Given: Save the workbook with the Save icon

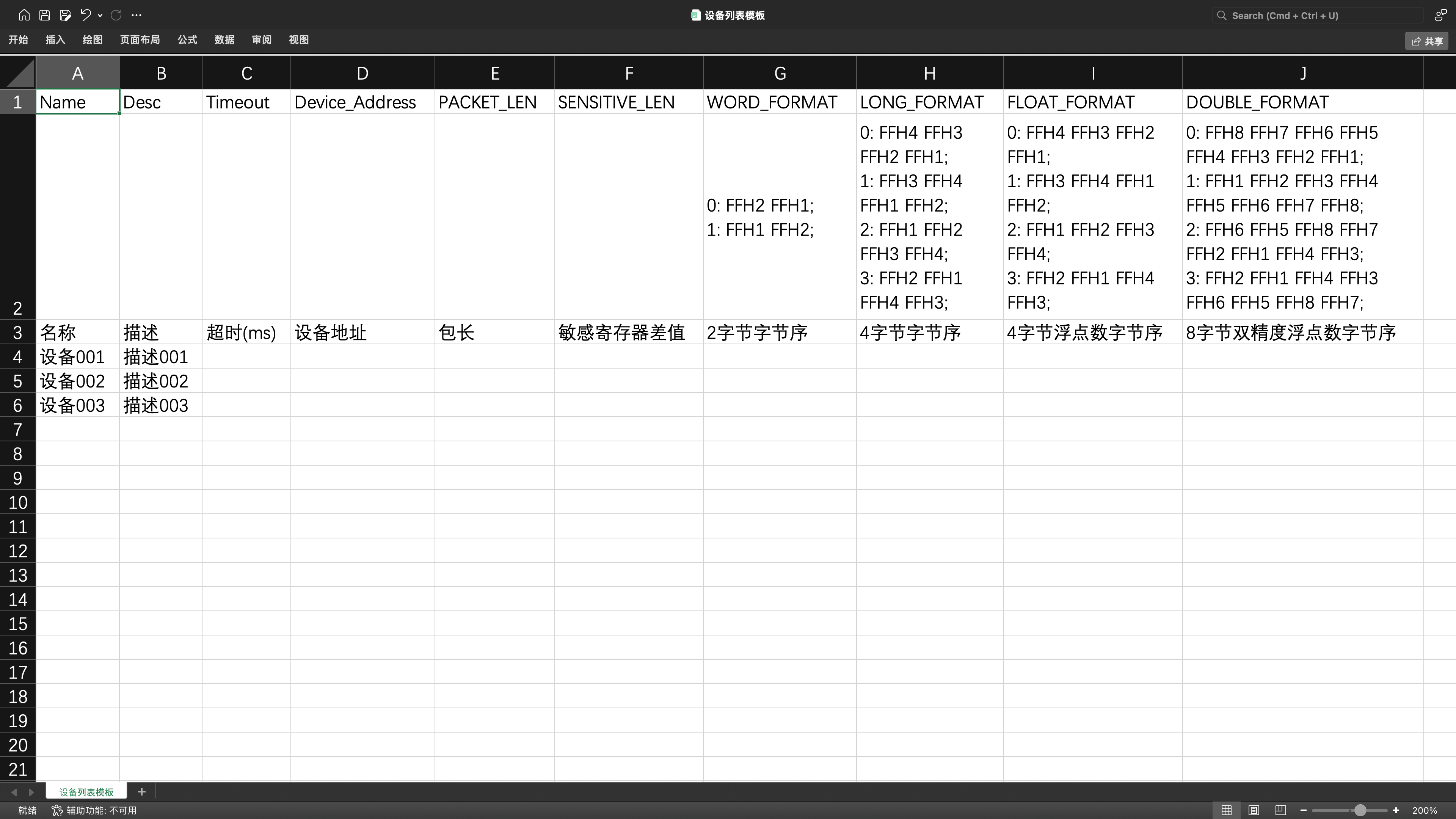Looking at the screenshot, I should 45,15.
